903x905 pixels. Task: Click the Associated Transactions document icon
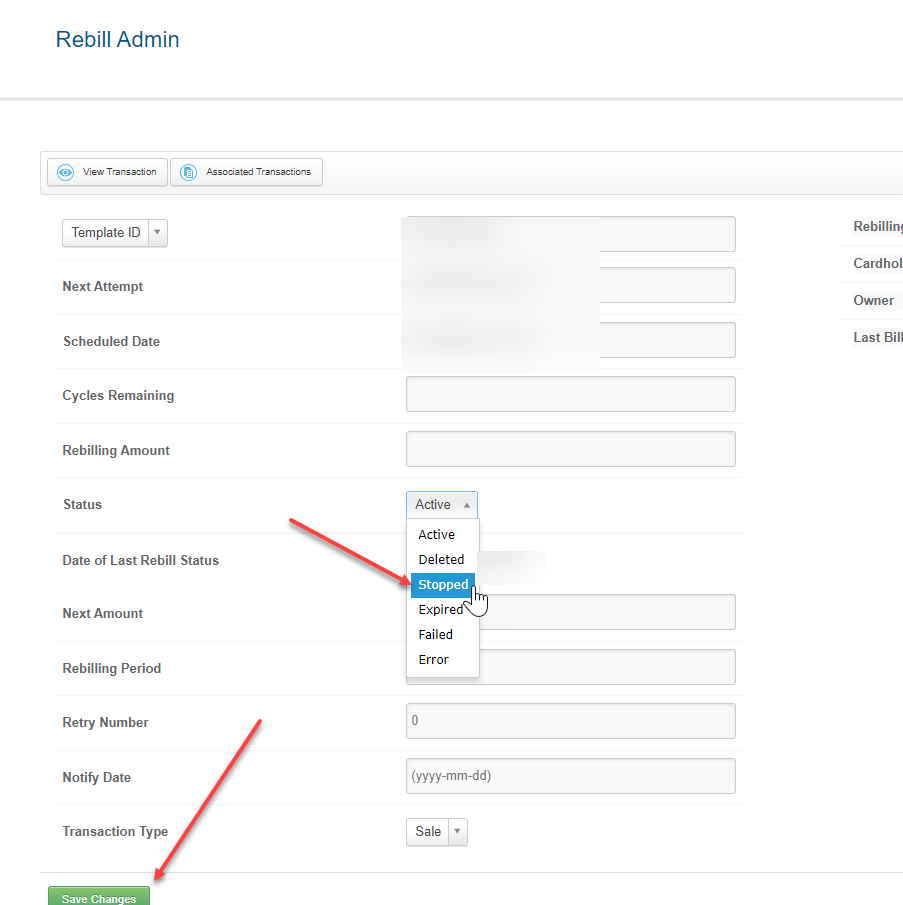click(x=188, y=172)
